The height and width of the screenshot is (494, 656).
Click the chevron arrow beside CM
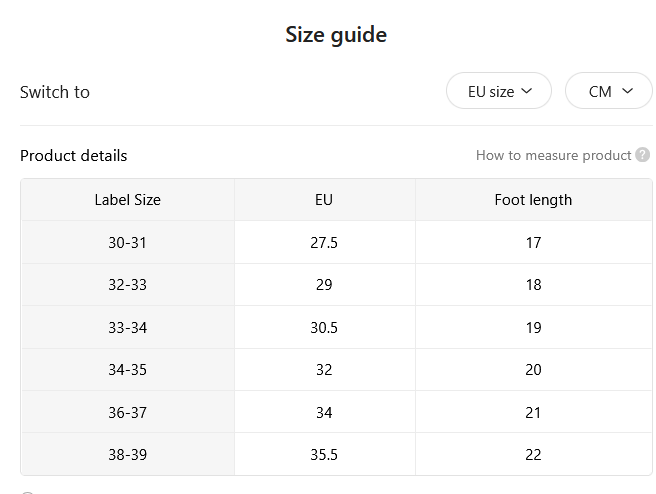click(x=628, y=91)
